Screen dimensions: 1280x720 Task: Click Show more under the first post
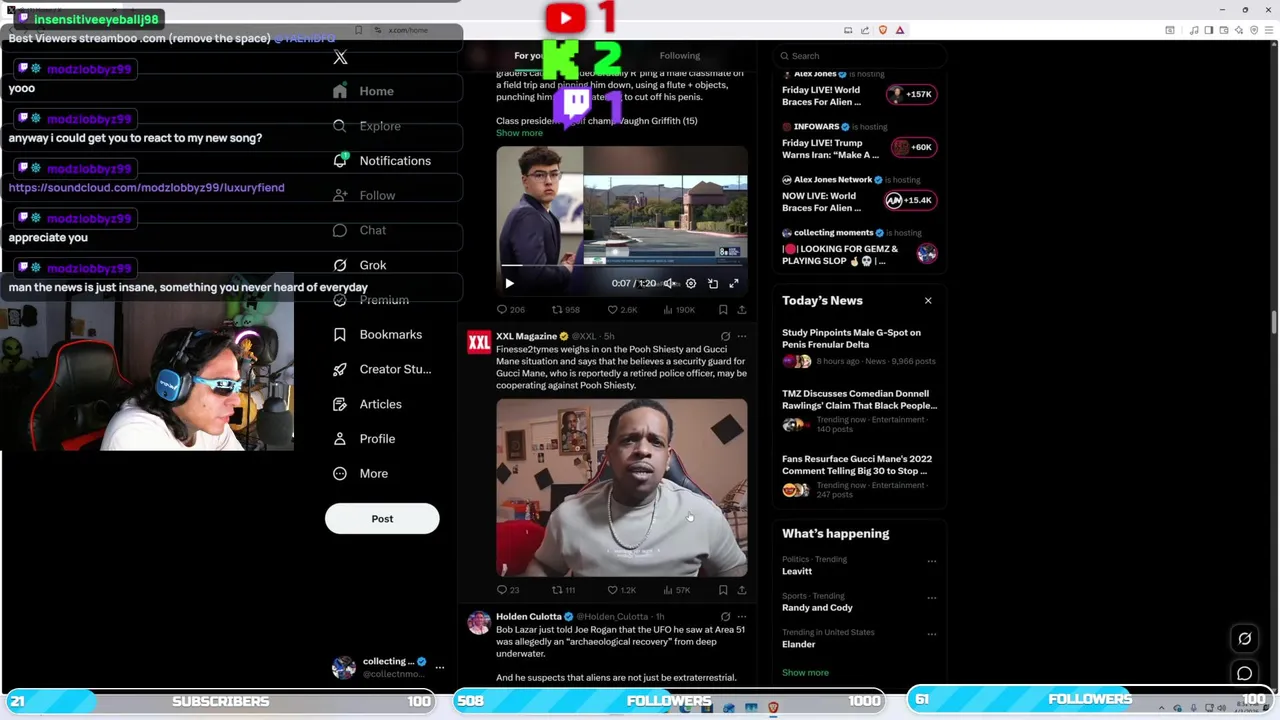tap(519, 133)
